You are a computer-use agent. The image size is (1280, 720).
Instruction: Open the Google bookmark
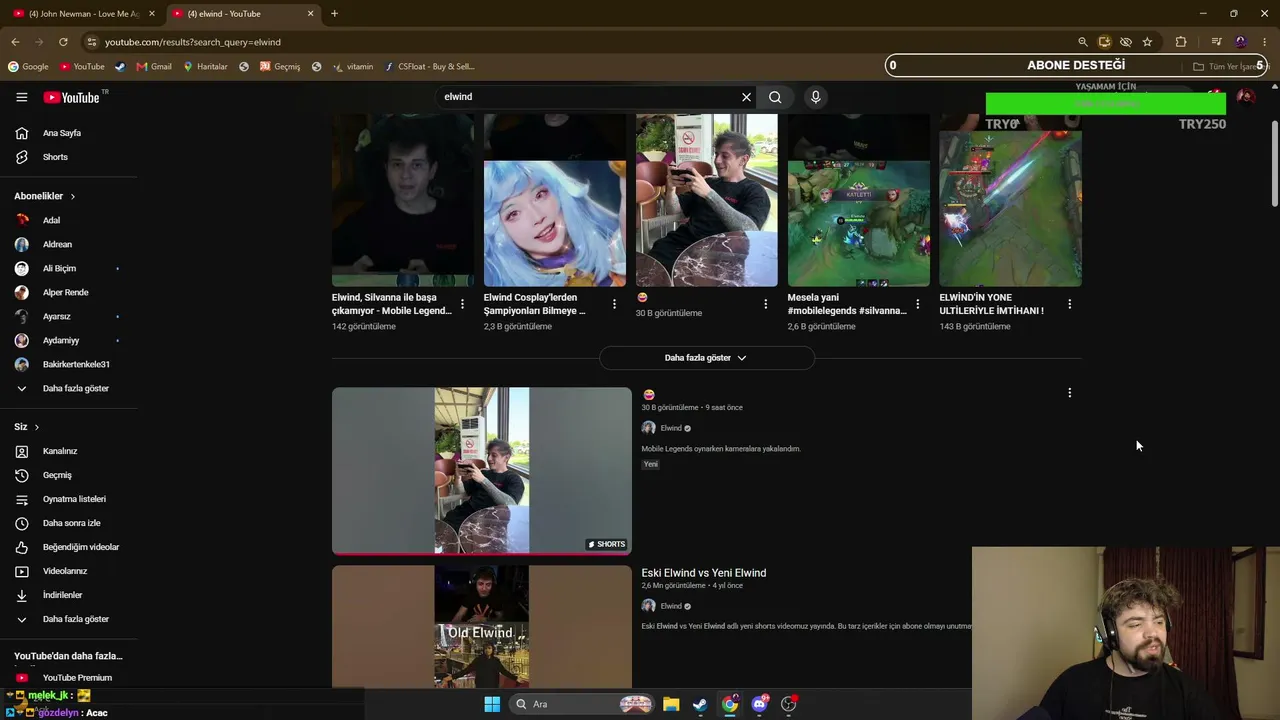point(28,67)
